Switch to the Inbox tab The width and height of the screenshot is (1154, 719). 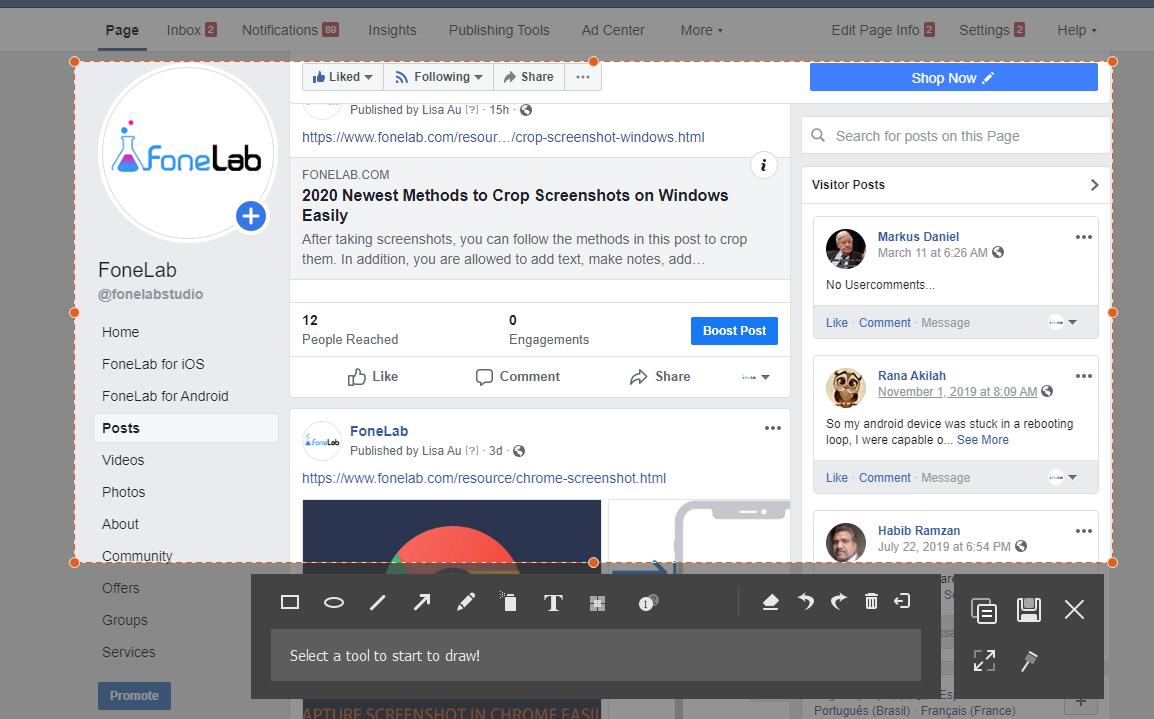point(191,30)
